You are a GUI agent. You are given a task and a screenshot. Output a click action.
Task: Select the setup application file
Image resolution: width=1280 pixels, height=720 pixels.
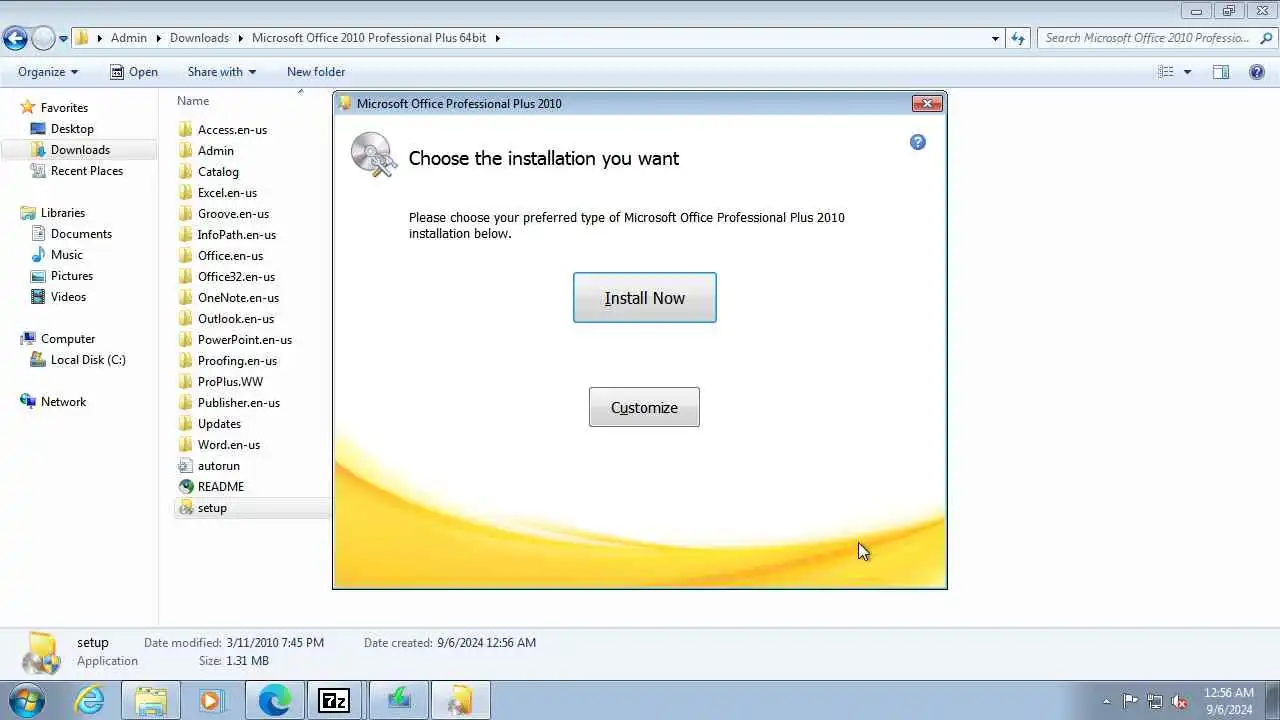(212, 508)
